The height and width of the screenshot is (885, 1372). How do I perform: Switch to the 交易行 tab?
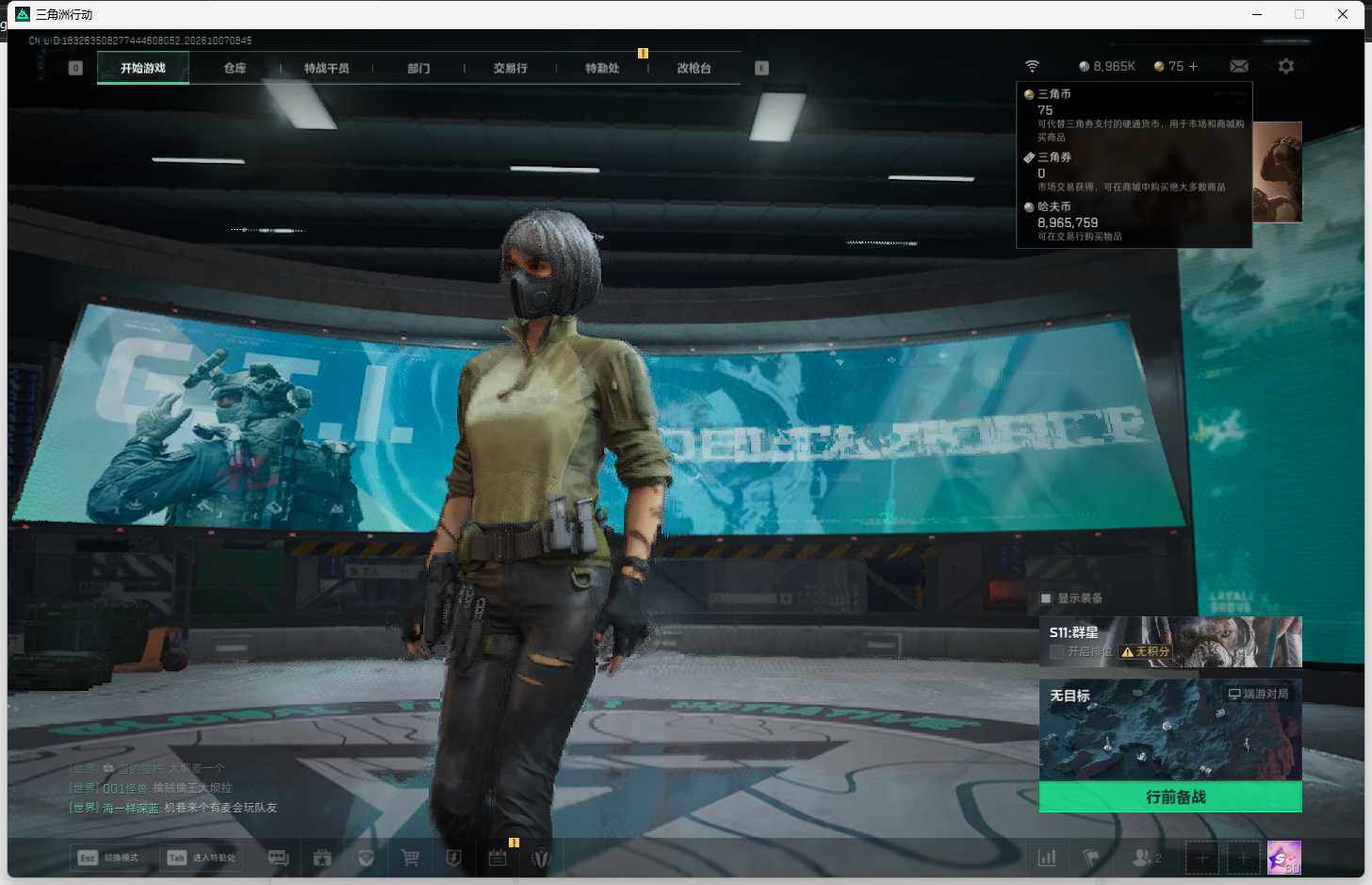point(510,68)
